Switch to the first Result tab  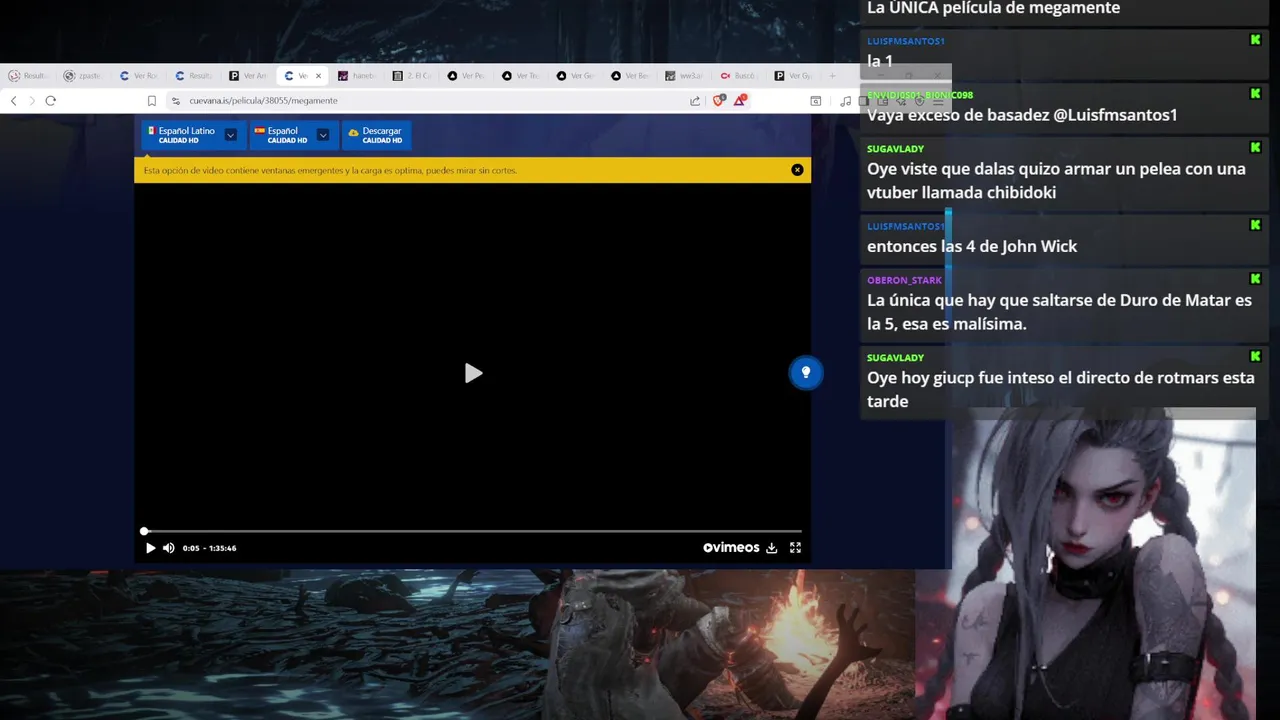point(29,76)
